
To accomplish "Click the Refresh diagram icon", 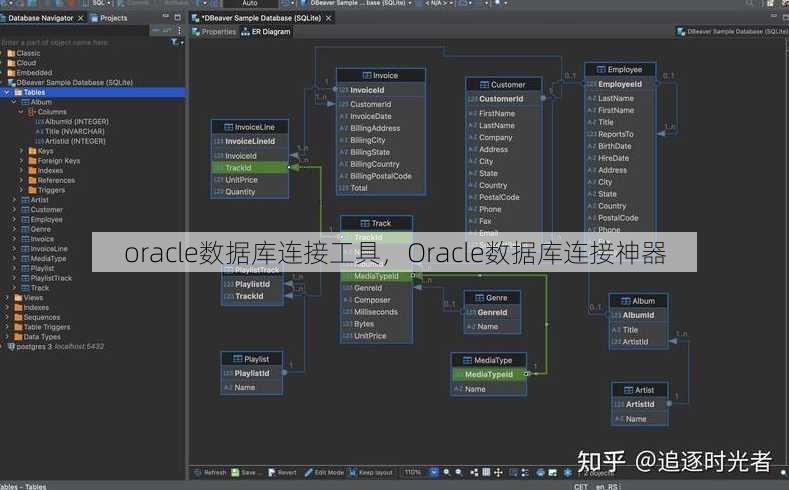I will [x=198, y=472].
